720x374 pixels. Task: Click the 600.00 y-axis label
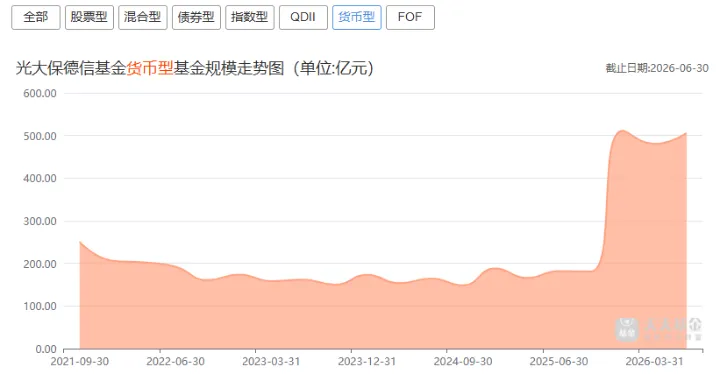40,93
